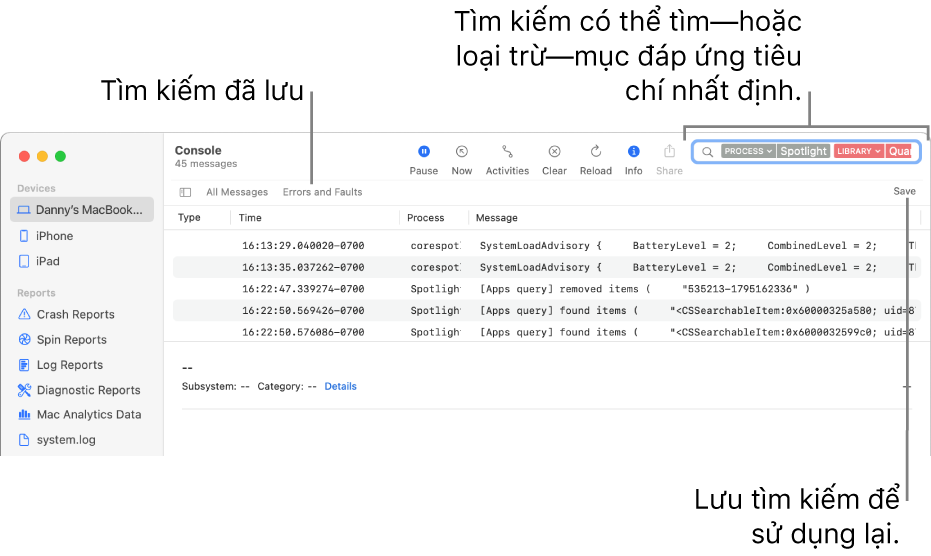Open the PROCESS filter dropdown
This screenshot has width=931, height=556.
pyautogui.click(x=748, y=151)
